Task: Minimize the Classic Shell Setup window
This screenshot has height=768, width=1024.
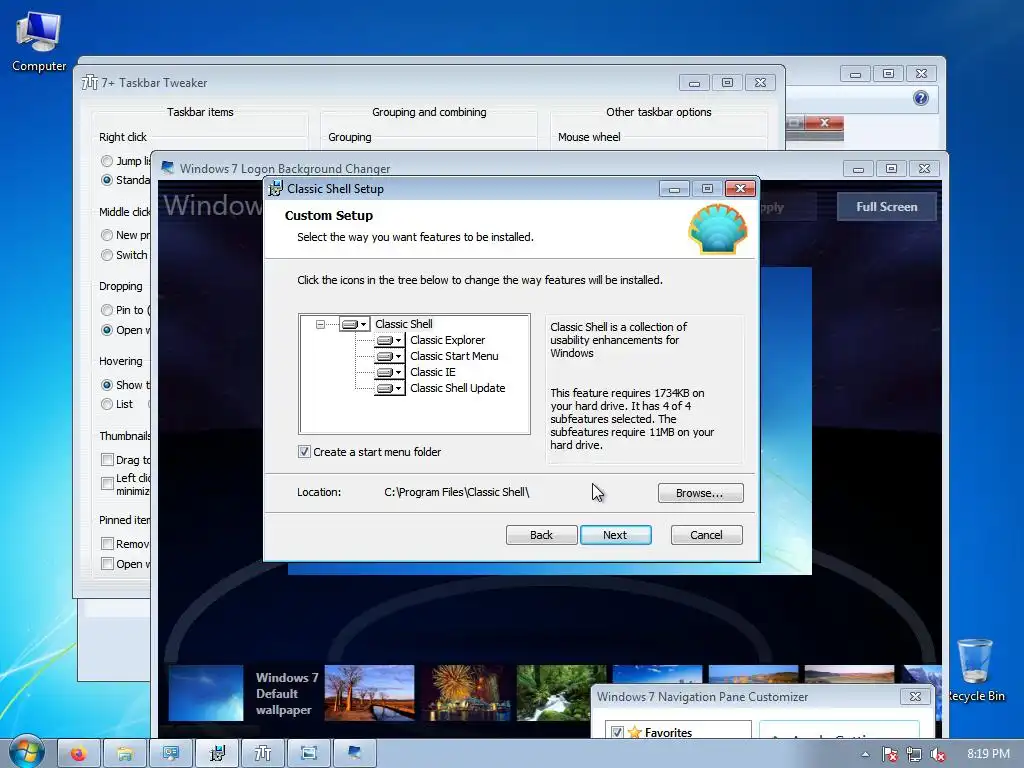Action: (674, 189)
